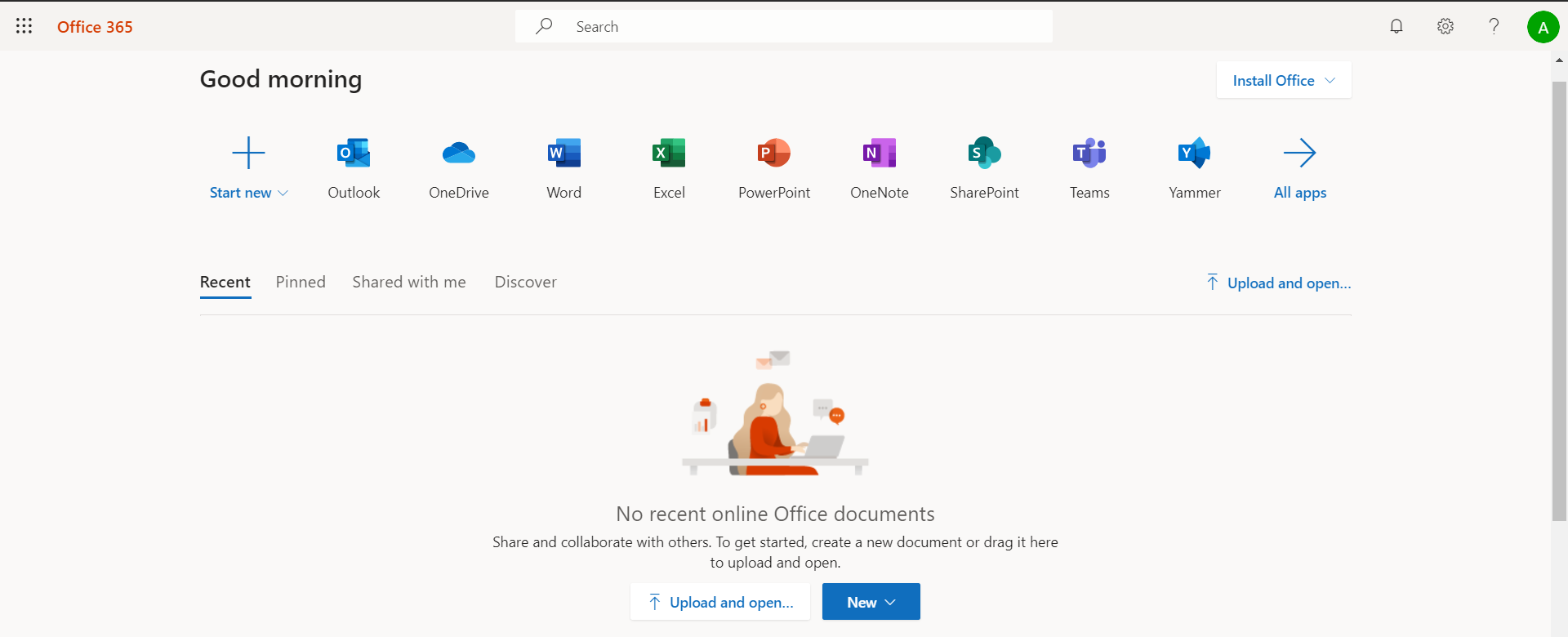Launch OneDrive
Viewport: 1568px width, 637px height.
tap(459, 169)
